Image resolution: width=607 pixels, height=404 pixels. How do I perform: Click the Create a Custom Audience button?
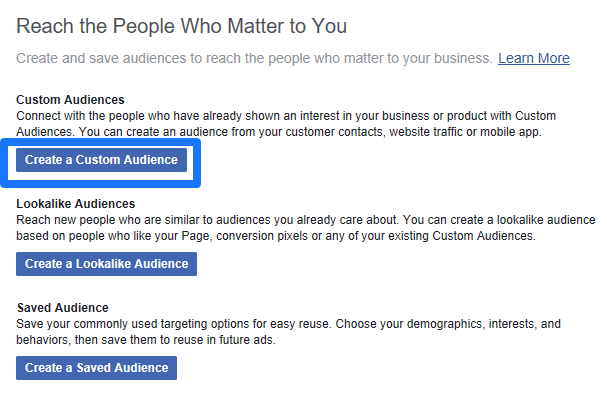coord(101,160)
